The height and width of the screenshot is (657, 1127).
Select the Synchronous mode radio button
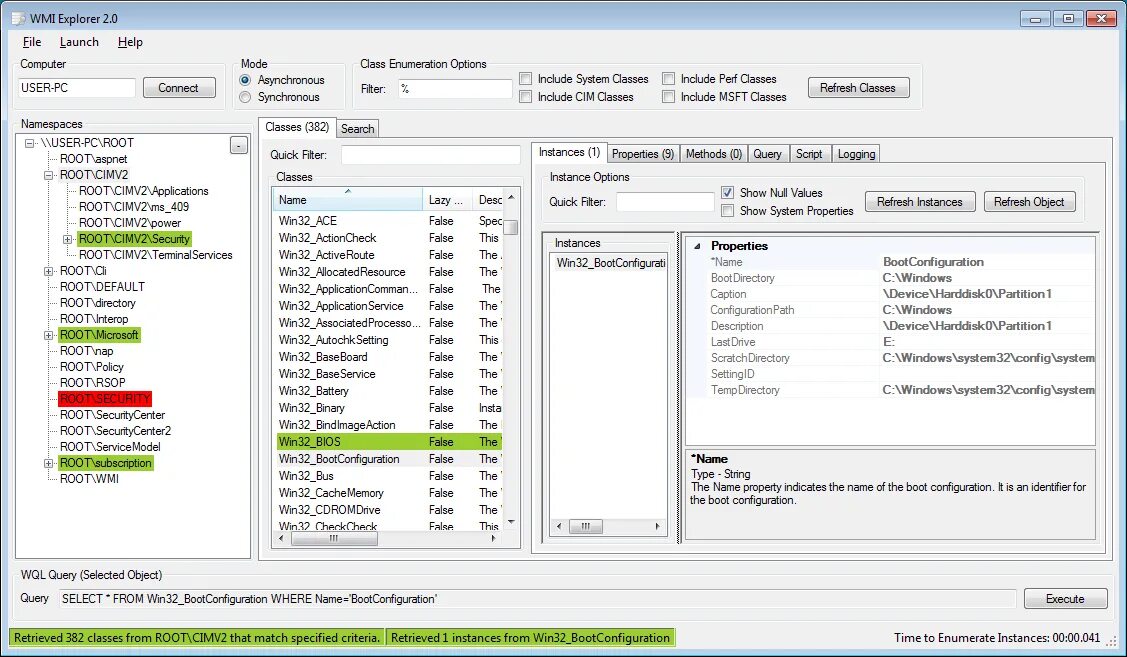[x=245, y=97]
